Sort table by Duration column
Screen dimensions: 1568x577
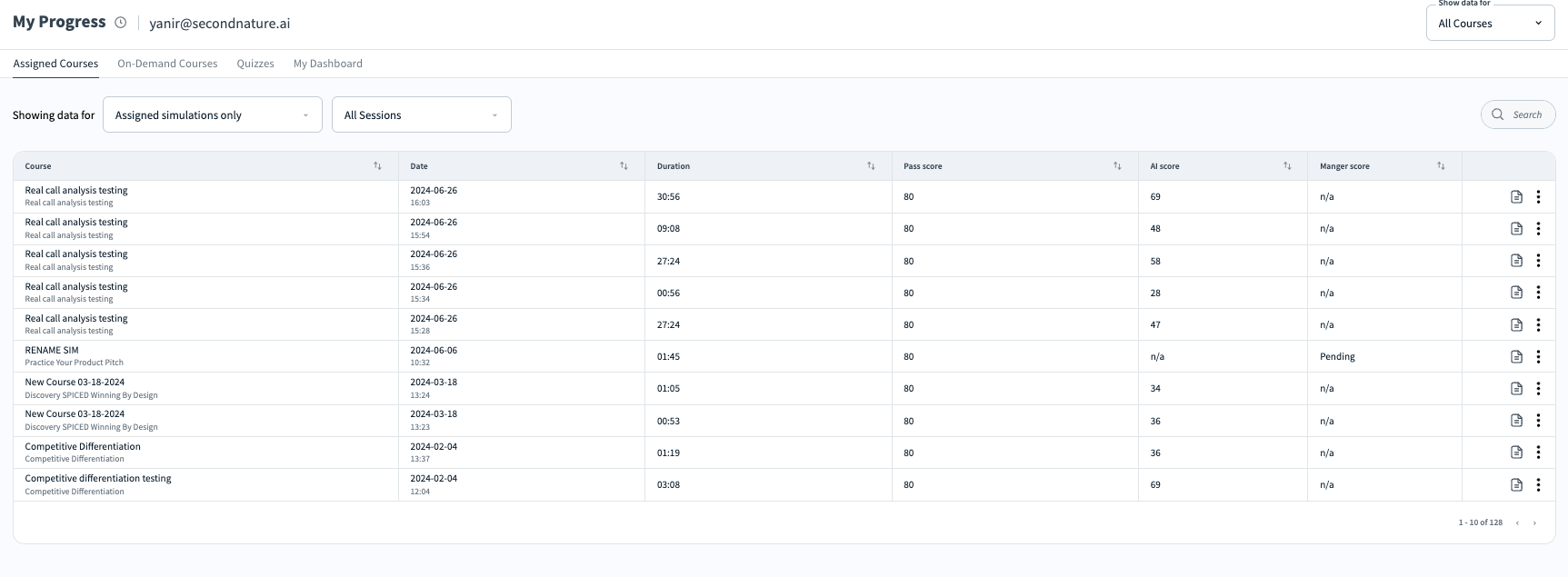[x=871, y=166]
